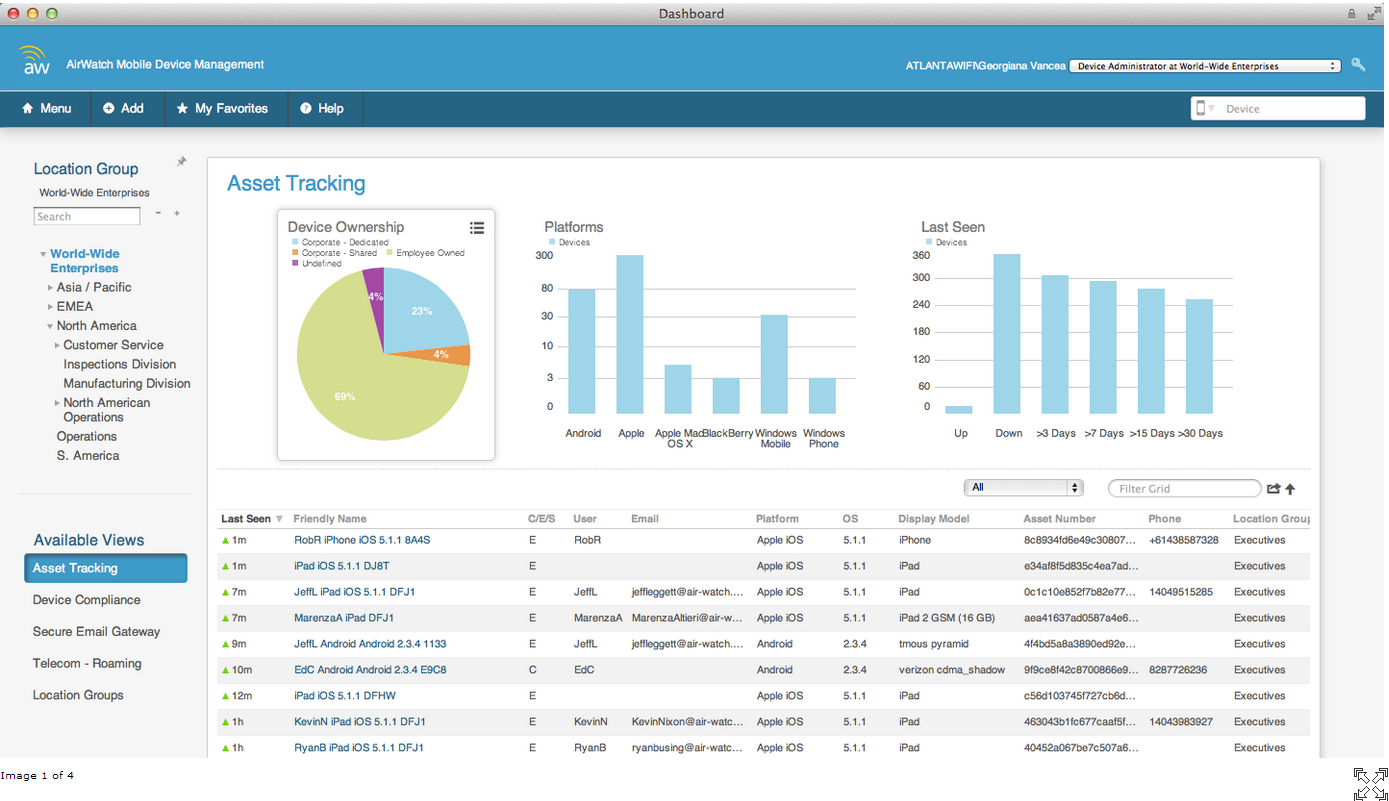
Task: Click the plus icon to expand all location groups
Action: click(x=177, y=214)
